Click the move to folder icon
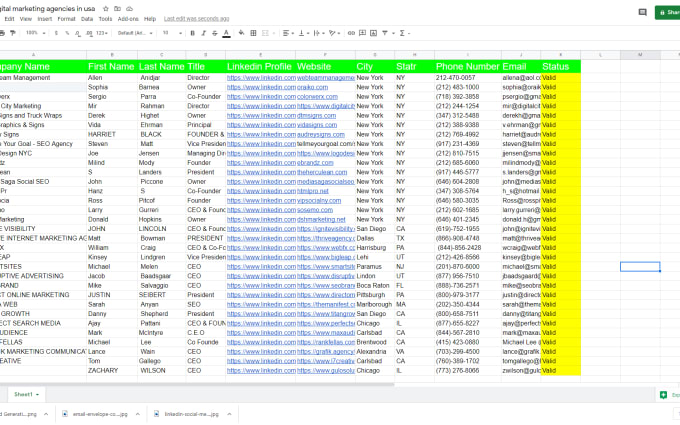 tap(118, 9)
